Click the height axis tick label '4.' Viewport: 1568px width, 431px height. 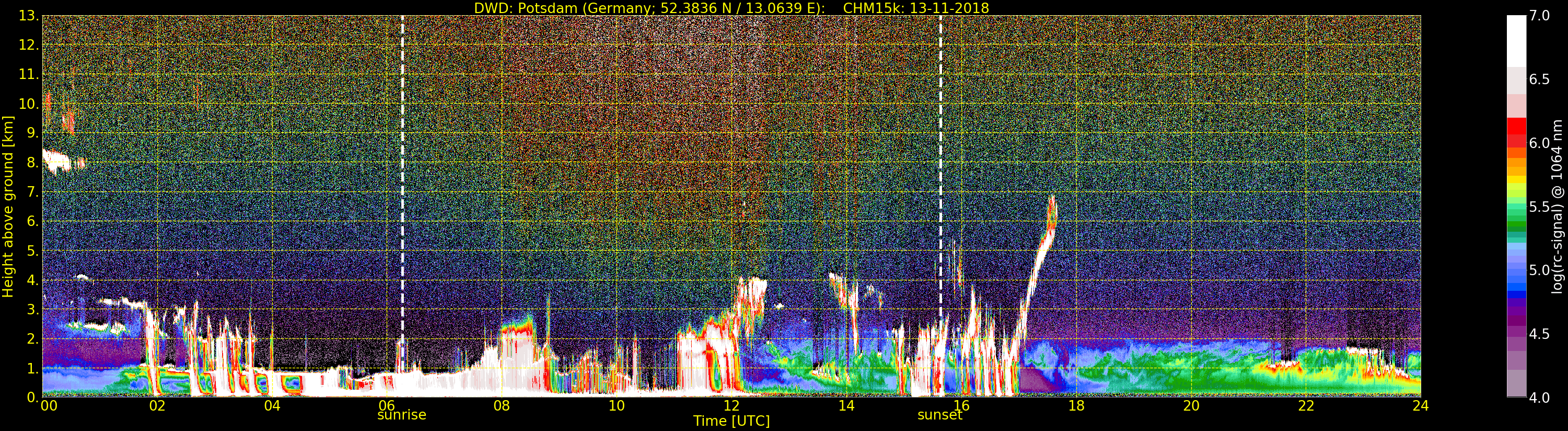pos(33,280)
